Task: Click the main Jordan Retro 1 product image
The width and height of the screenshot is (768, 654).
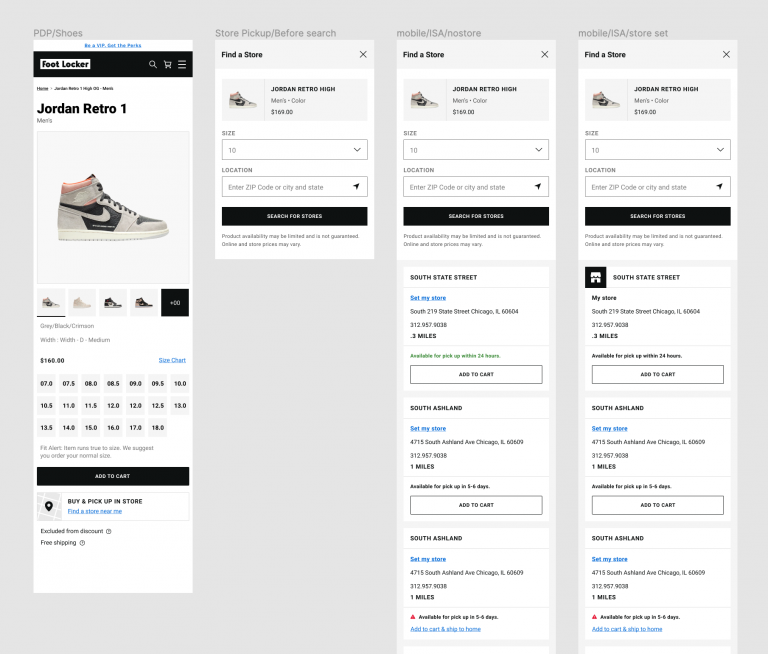Action: click(x=113, y=207)
